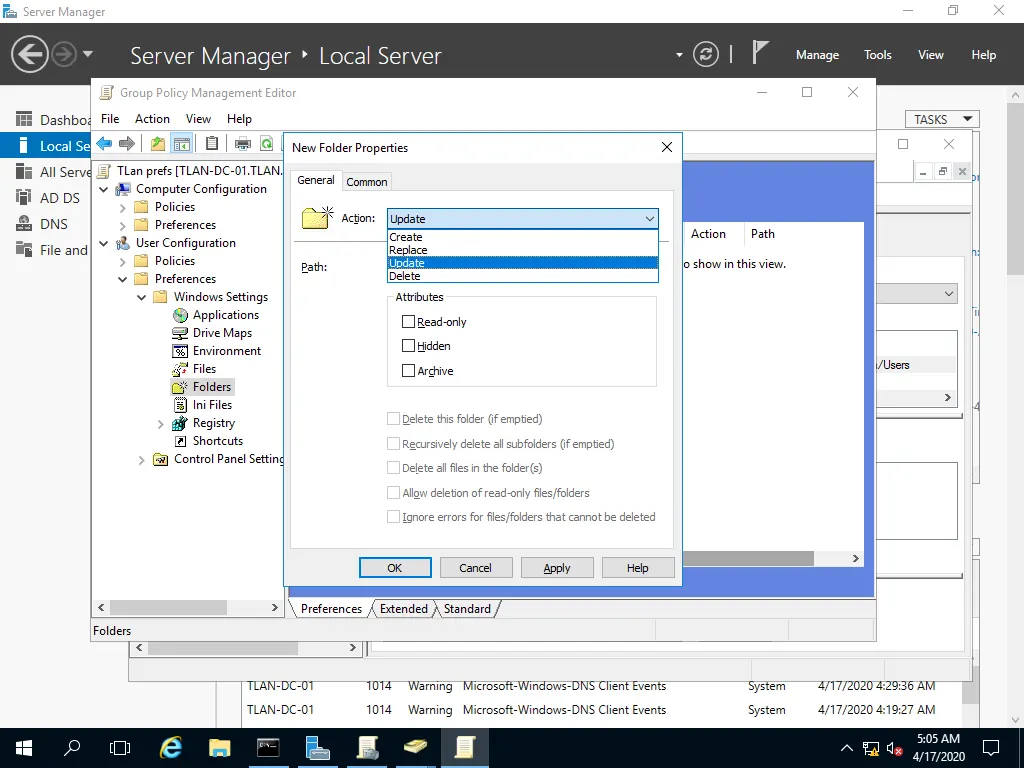Toggle the show/hide console tree toolbar icon
The image size is (1024, 768).
(x=181, y=143)
